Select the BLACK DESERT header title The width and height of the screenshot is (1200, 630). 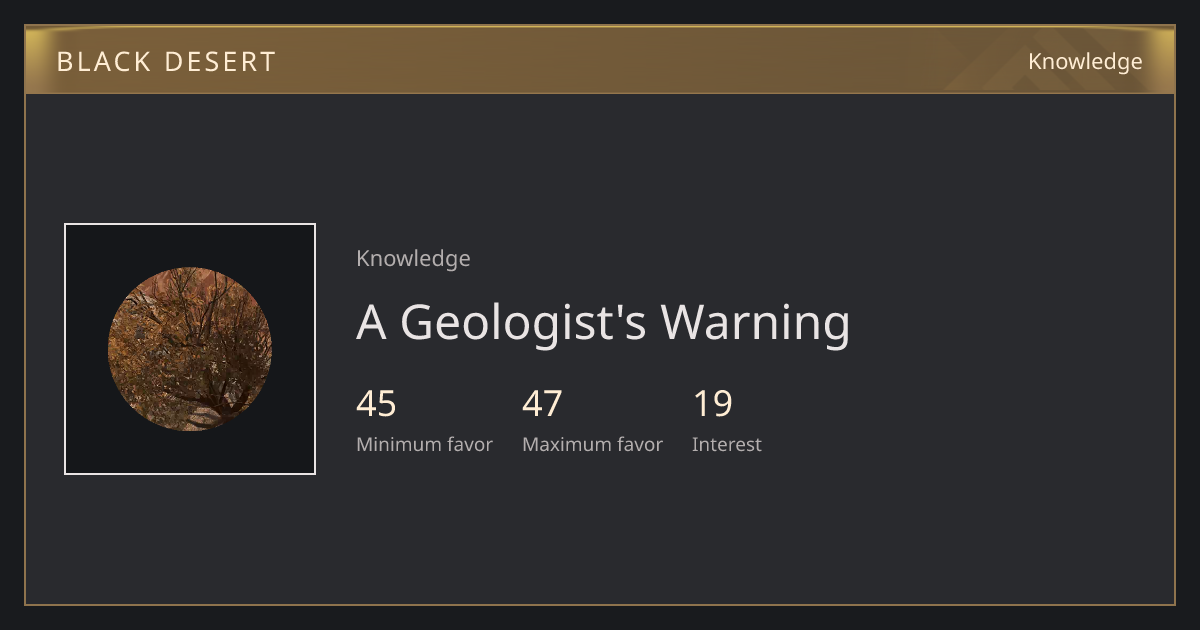[x=166, y=62]
